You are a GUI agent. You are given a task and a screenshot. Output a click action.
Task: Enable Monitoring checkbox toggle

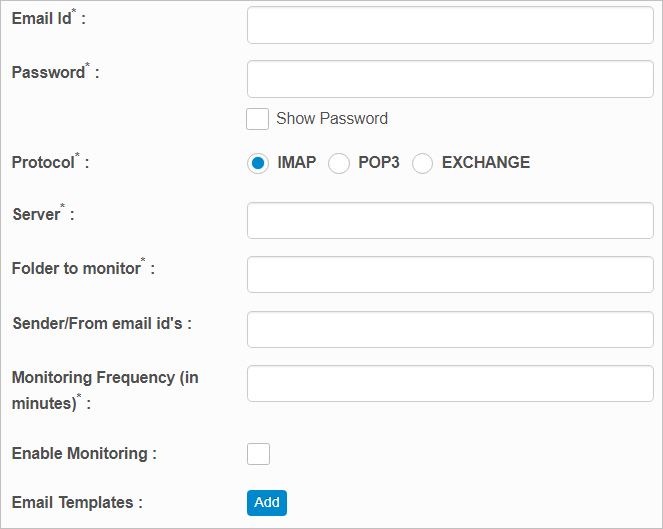point(258,454)
